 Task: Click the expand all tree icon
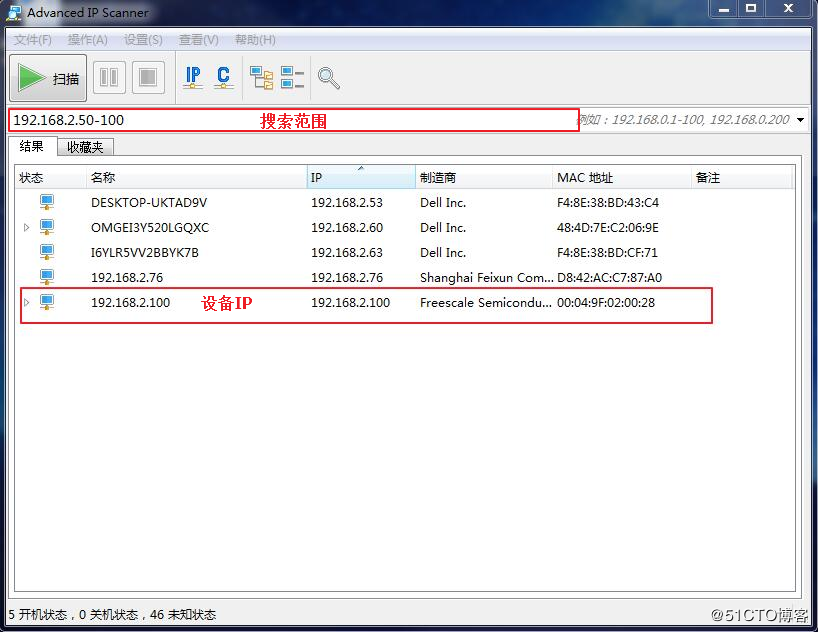261,78
